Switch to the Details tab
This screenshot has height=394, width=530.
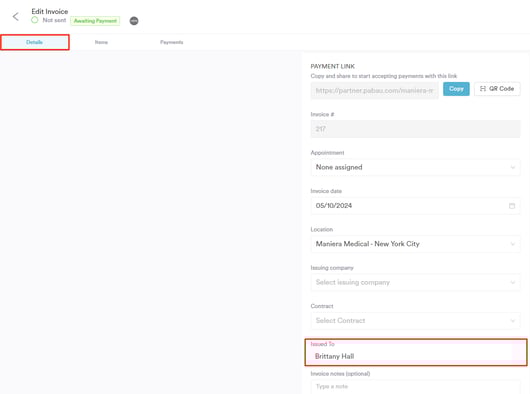[35, 42]
